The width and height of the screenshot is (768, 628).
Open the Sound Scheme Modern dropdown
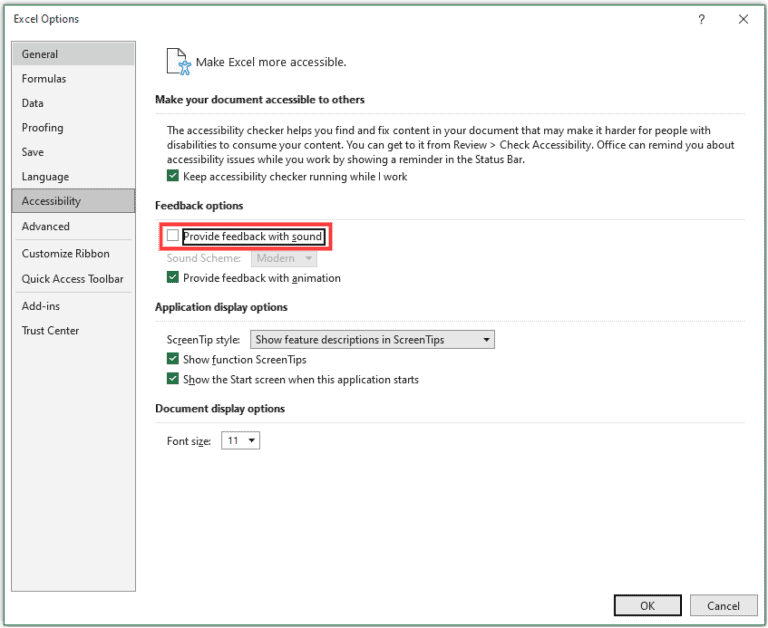(x=284, y=258)
